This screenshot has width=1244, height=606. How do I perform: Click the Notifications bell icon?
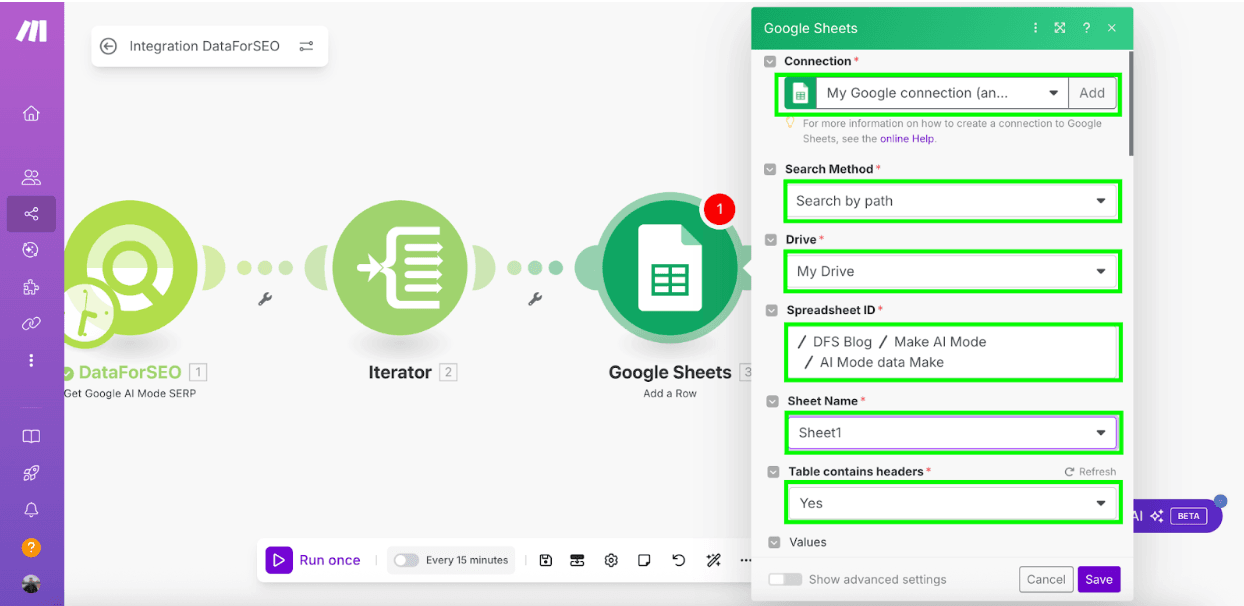(31, 509)
